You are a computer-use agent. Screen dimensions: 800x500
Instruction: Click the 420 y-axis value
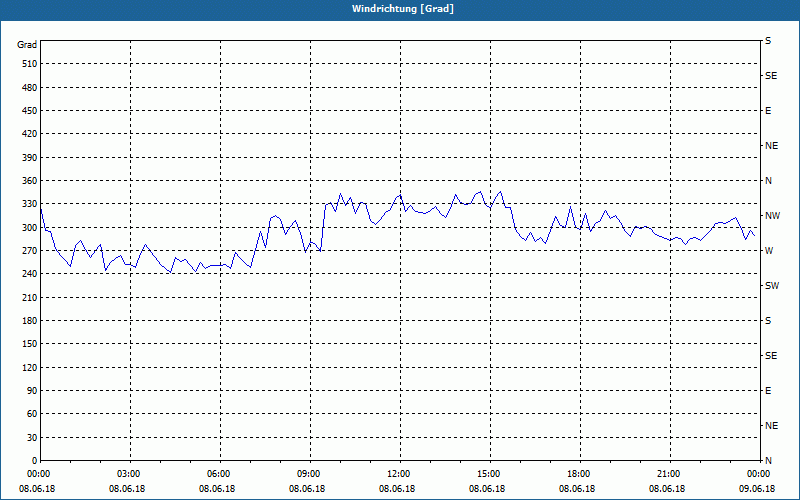coord(30,134)
